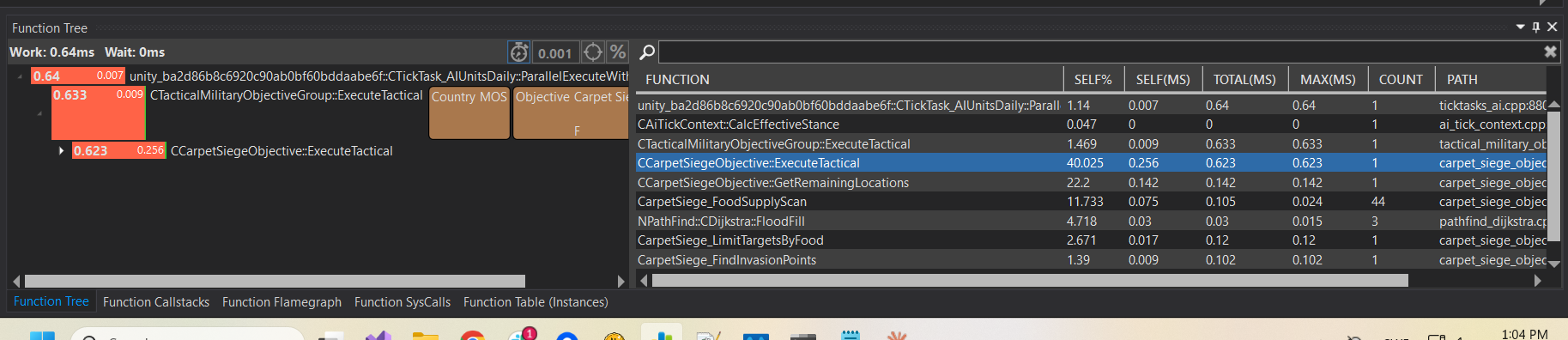The width and height of the screenshot is (1568, 340).
Task: Clear the search box with X
Action: click(1550, 52)
